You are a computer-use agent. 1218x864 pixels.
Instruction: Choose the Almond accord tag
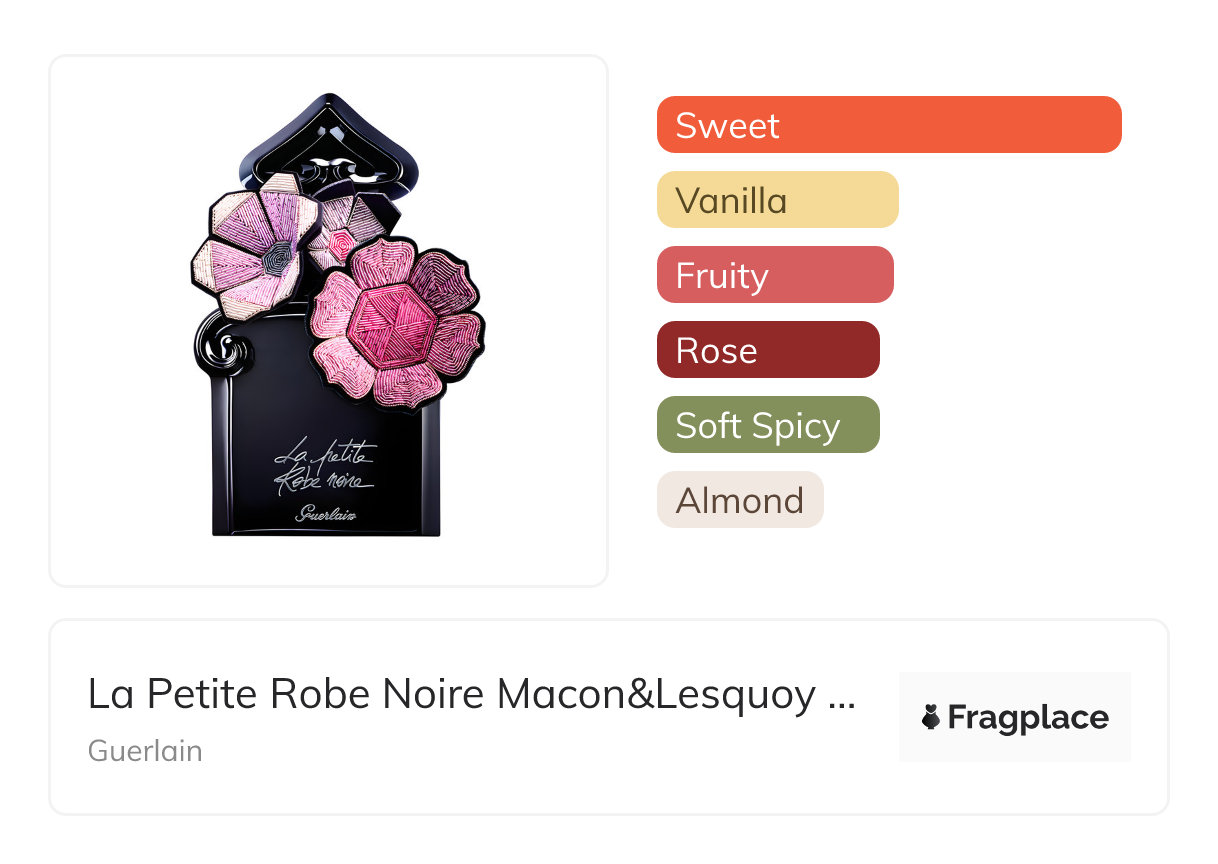(739, 500)
